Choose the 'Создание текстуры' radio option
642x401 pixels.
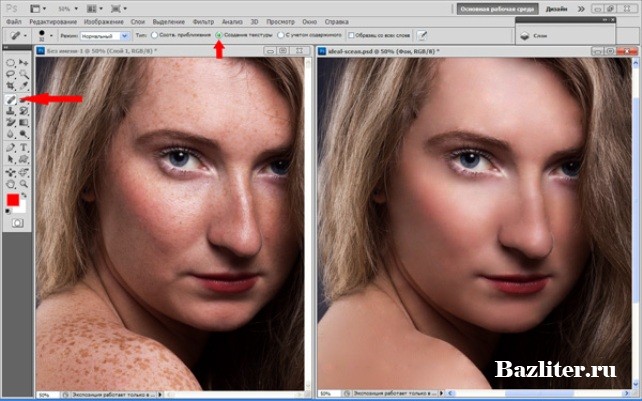pos(219,34)
